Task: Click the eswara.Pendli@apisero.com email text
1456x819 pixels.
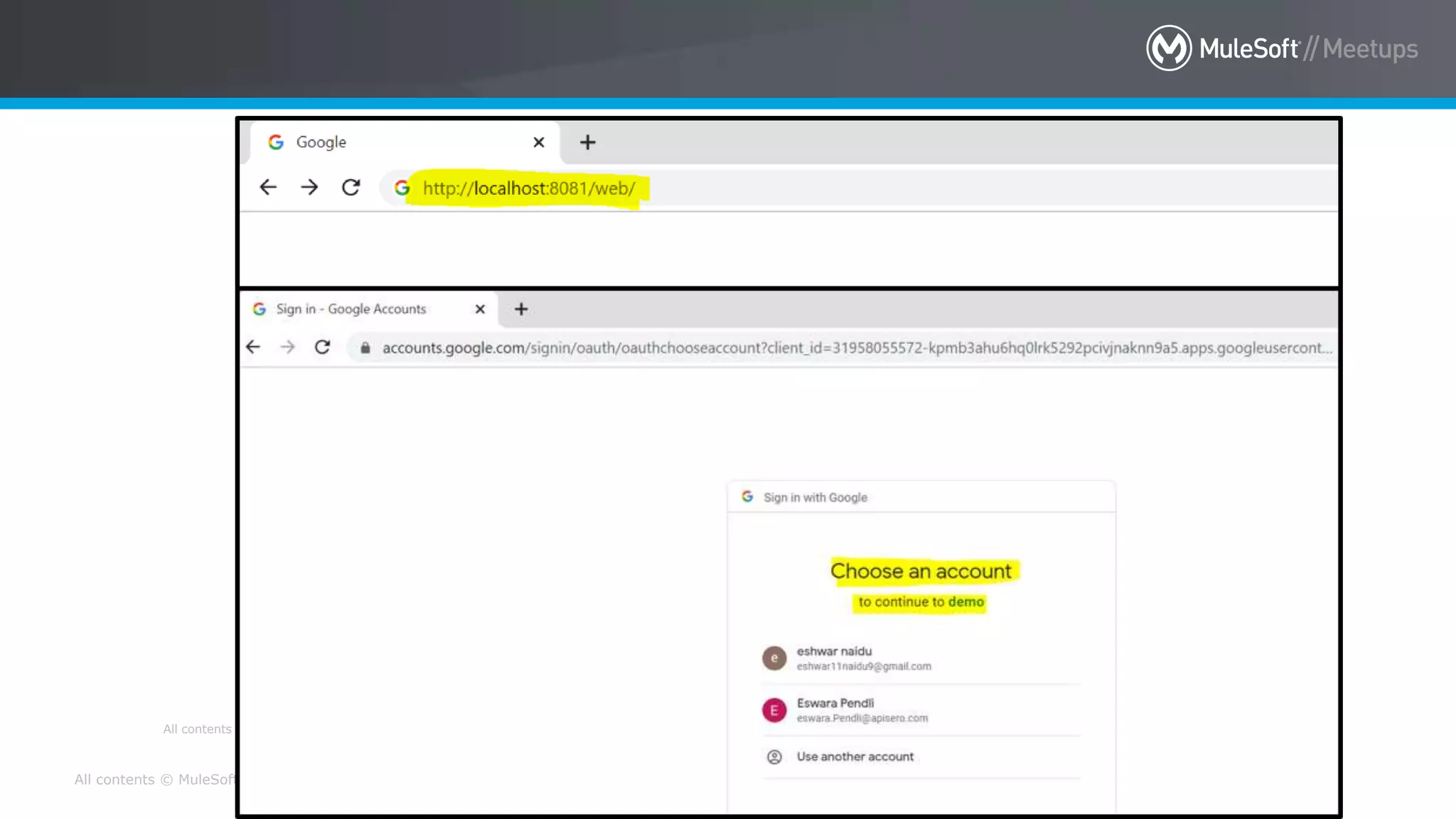Action: pyautogui.click(x=862, y=719)
